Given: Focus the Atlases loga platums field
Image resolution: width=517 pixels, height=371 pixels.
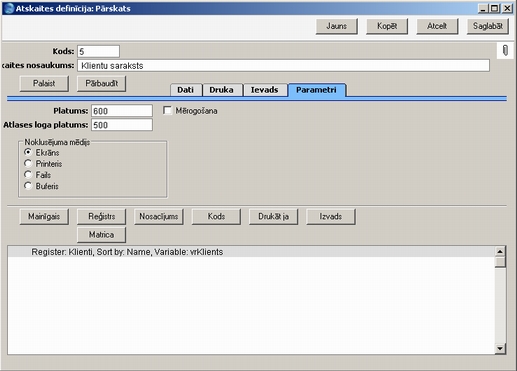Looking at the screenshot, I should click(122, 125).
